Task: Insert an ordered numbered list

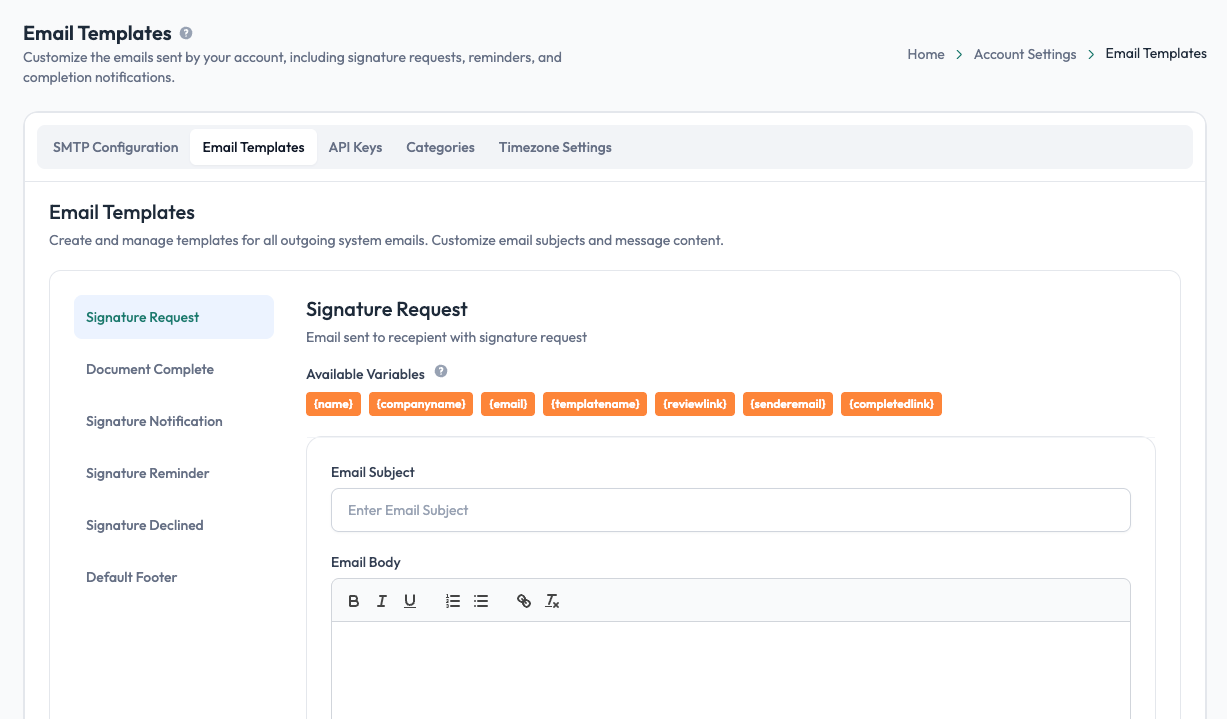Action: coord(453,601)
